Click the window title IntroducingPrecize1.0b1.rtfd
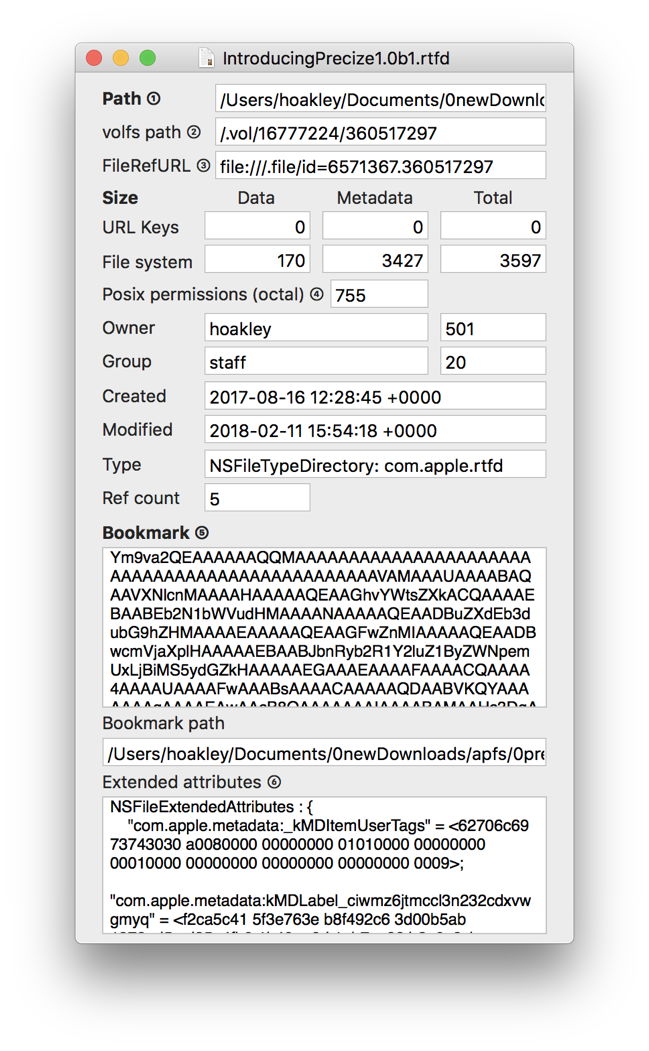649x1051 pixels. click(336, 58)
